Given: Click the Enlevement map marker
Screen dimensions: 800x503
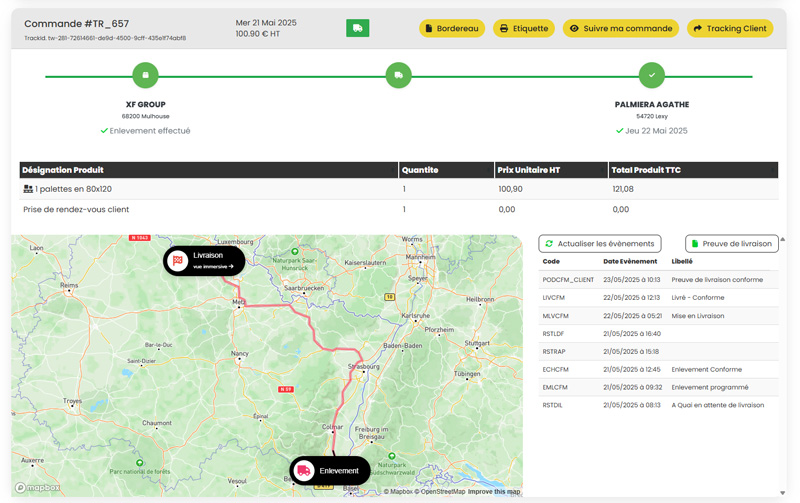Looking at the screenshot, I should click(x=330, y=470).
